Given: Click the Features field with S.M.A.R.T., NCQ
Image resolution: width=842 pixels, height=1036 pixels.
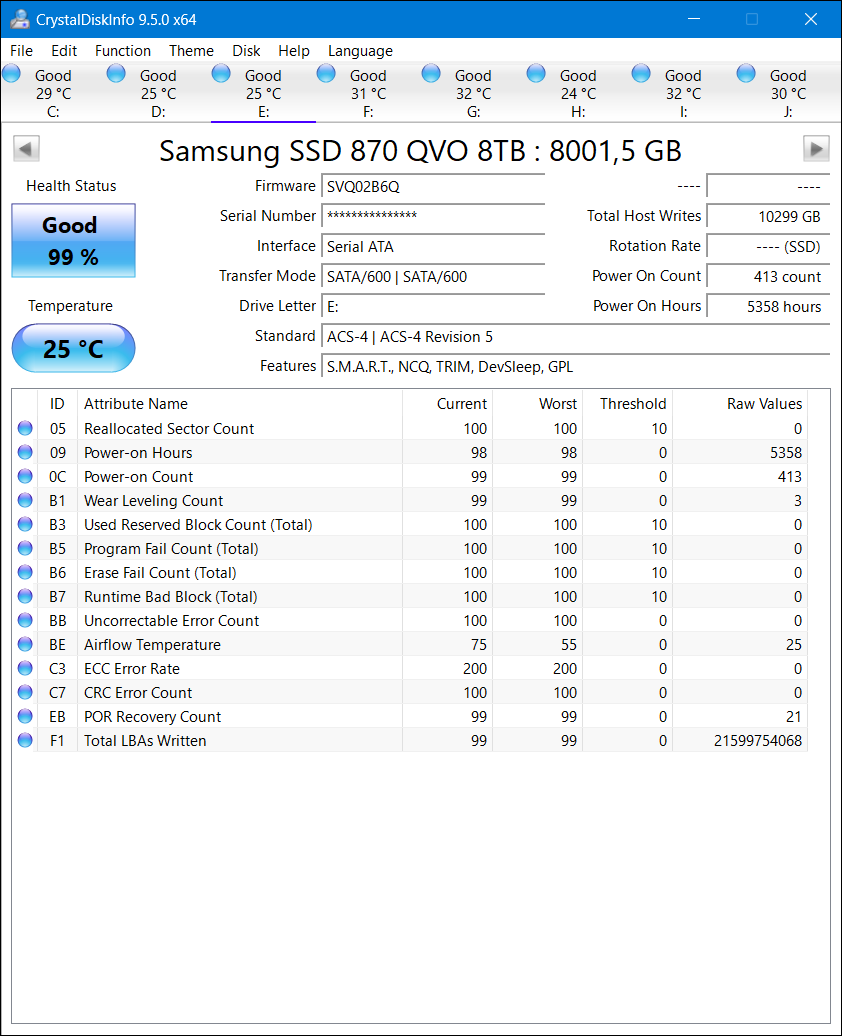Looking at the screenshot, I should click(x=576, y=367).
